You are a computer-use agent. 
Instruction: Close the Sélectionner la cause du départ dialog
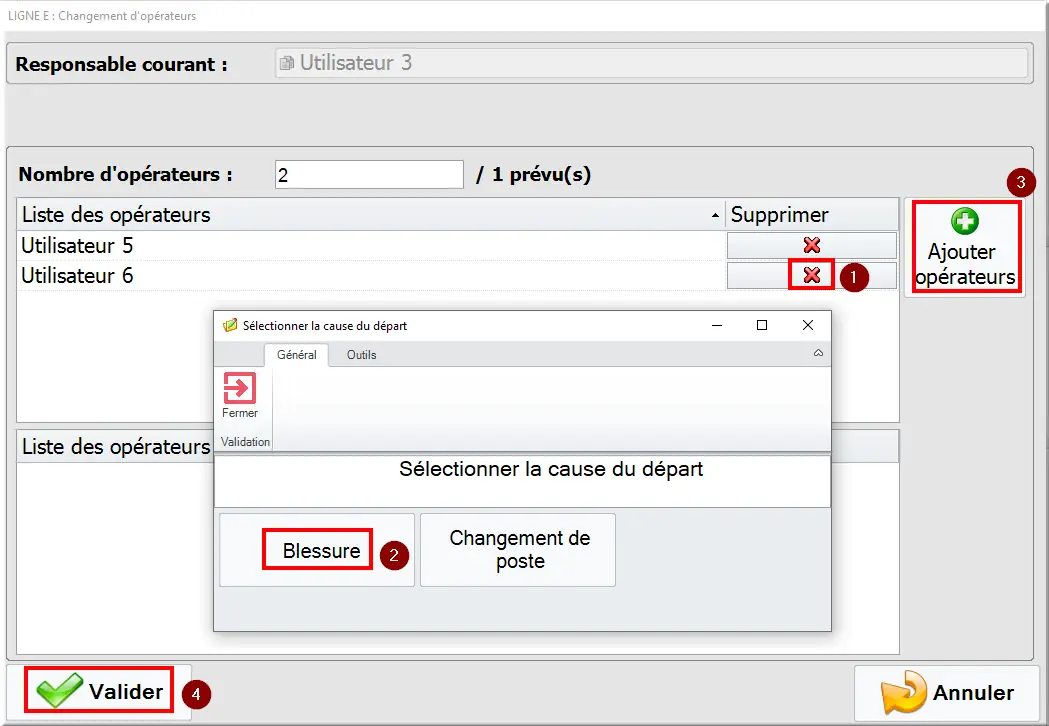[x=807, y=325]
